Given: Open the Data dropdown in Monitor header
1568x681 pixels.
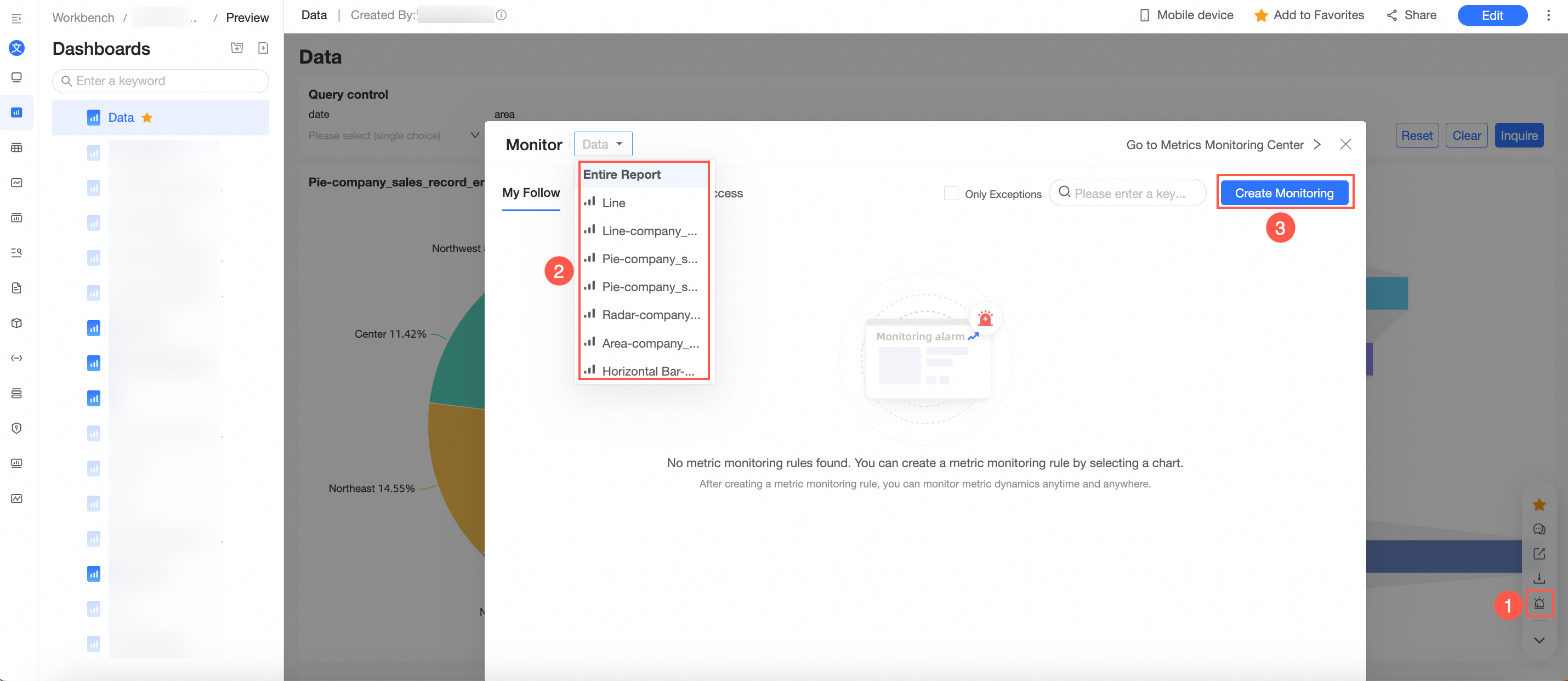Looking at the screenshot, I should pyautogui.click(x=603, y=144).
